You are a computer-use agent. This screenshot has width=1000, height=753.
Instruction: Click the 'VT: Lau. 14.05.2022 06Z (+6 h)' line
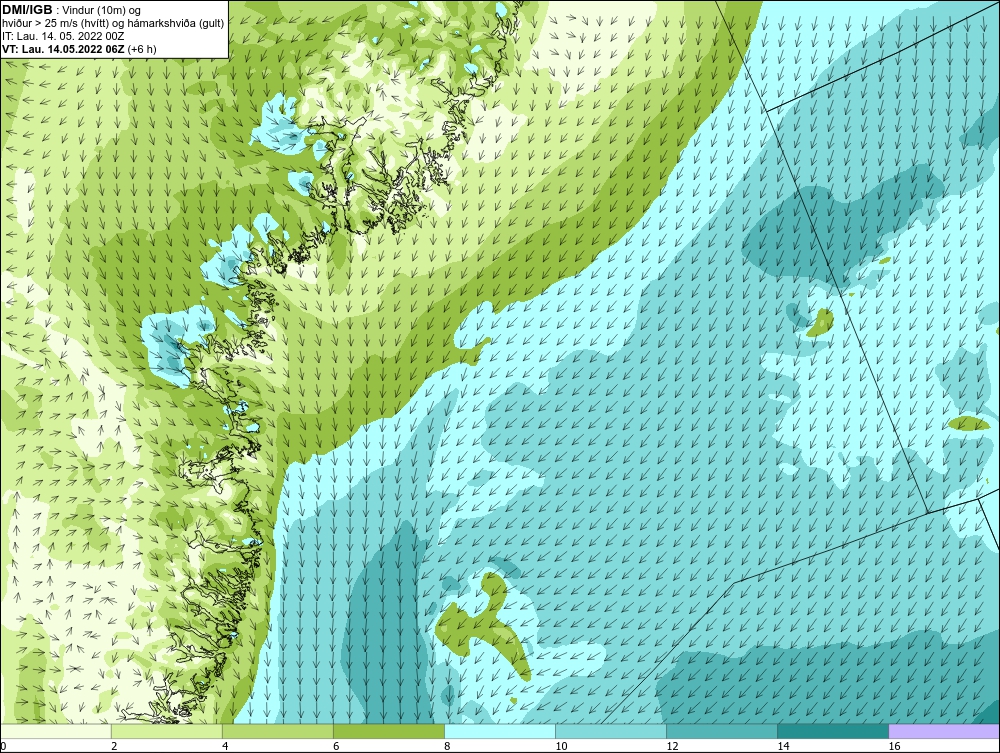(80, 49)
